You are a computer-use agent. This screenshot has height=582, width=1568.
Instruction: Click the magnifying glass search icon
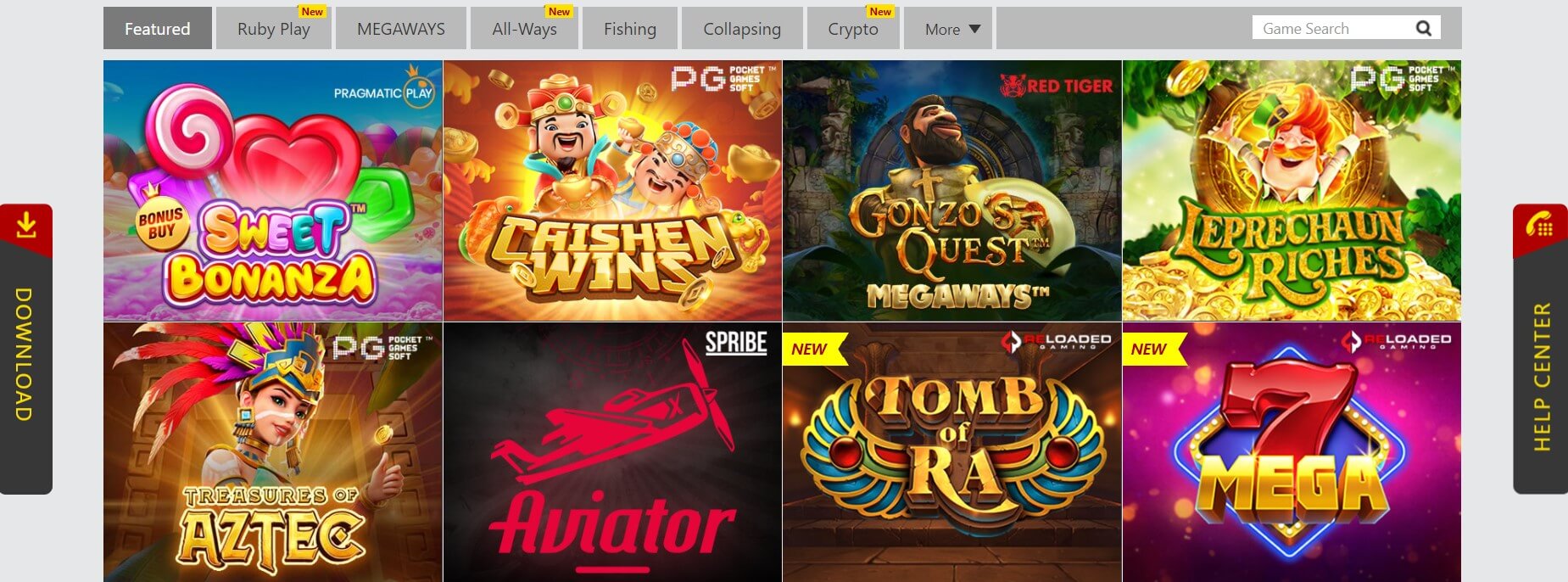(x=1424, y=28)
